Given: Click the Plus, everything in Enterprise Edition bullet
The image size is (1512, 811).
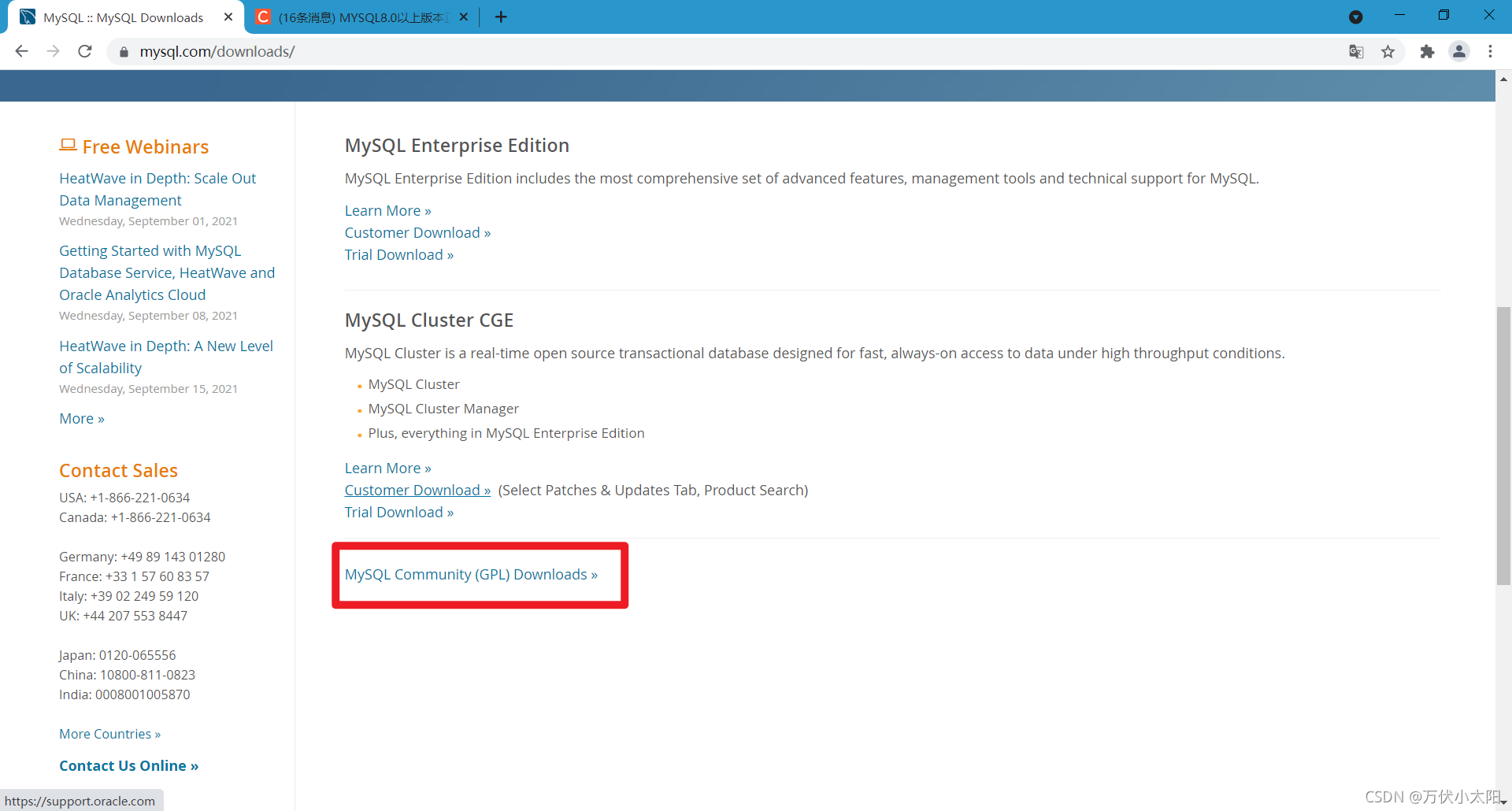Looking at the screenshot, I should click(506, 433).
